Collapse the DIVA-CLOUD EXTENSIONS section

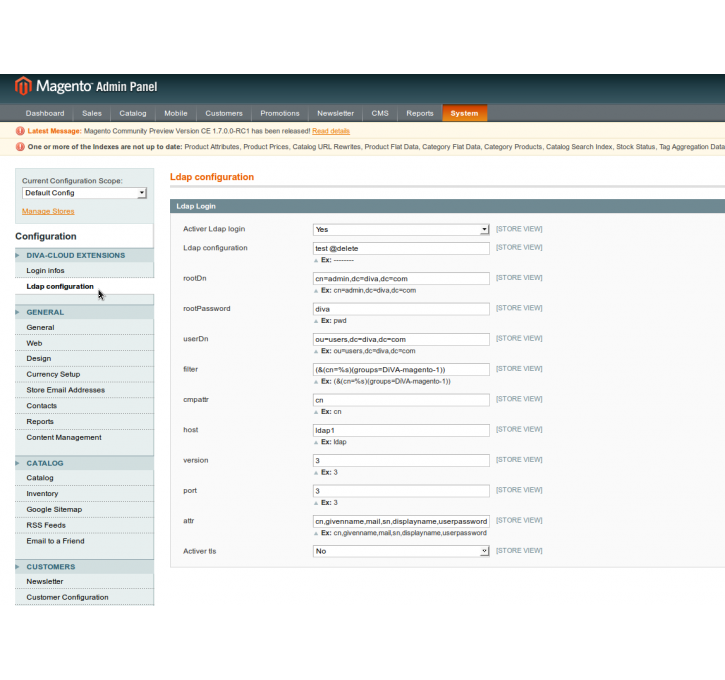click(84, 255)
